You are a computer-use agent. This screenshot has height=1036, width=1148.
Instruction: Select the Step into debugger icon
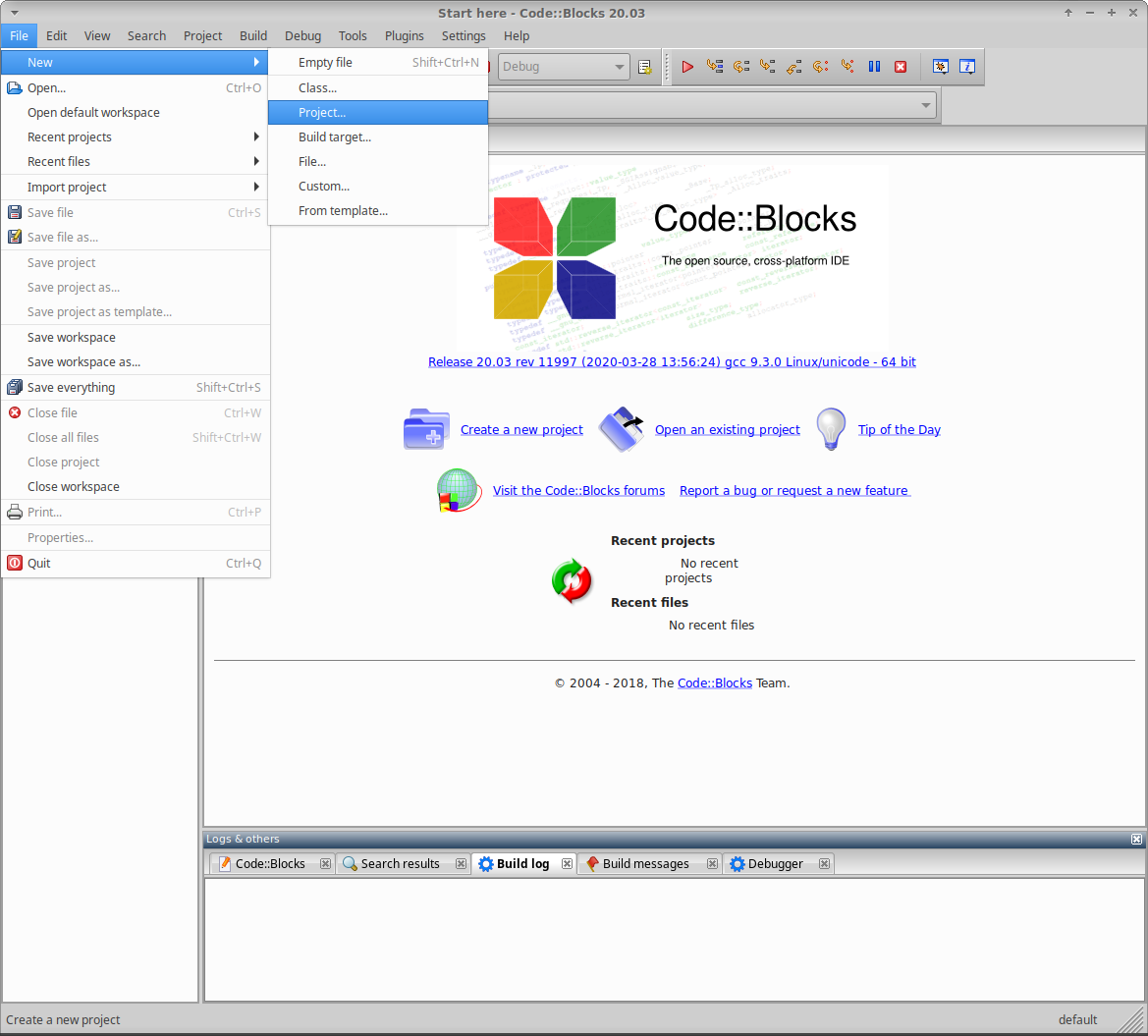point(765,66)
